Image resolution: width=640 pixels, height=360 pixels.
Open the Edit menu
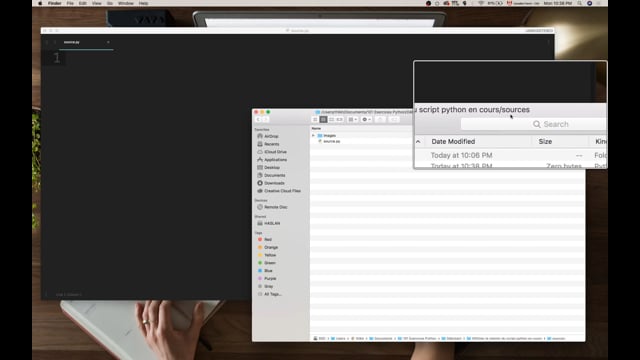click(83, 3)
